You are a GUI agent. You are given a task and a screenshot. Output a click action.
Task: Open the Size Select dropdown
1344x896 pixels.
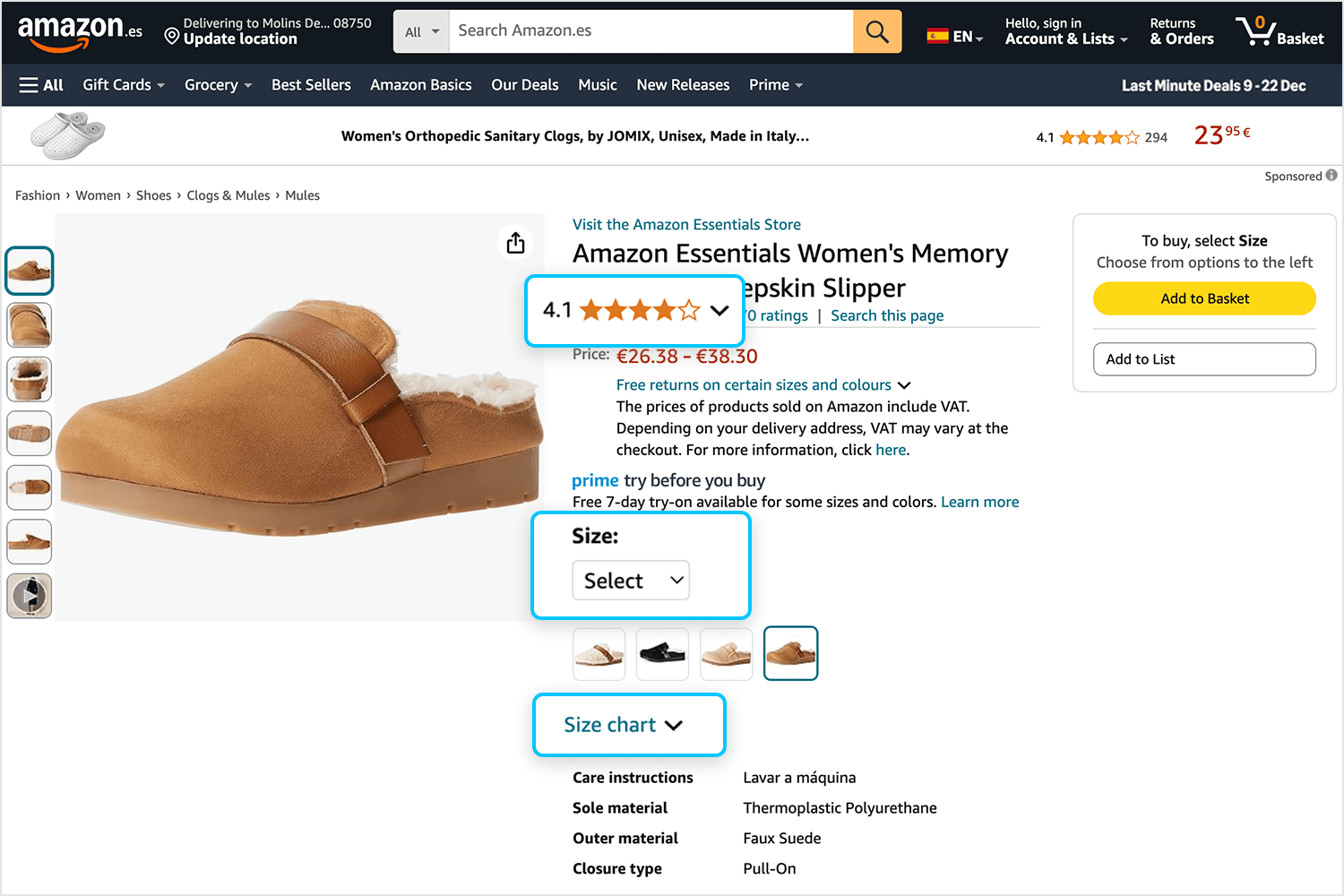click(x=631, y=581)
